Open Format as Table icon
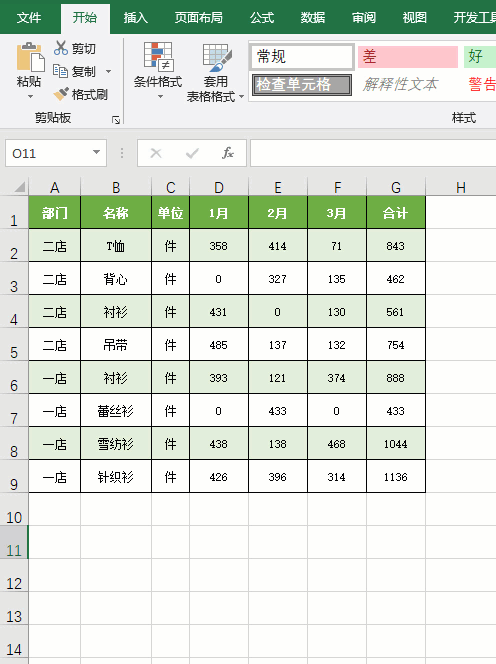 point(217,58)
